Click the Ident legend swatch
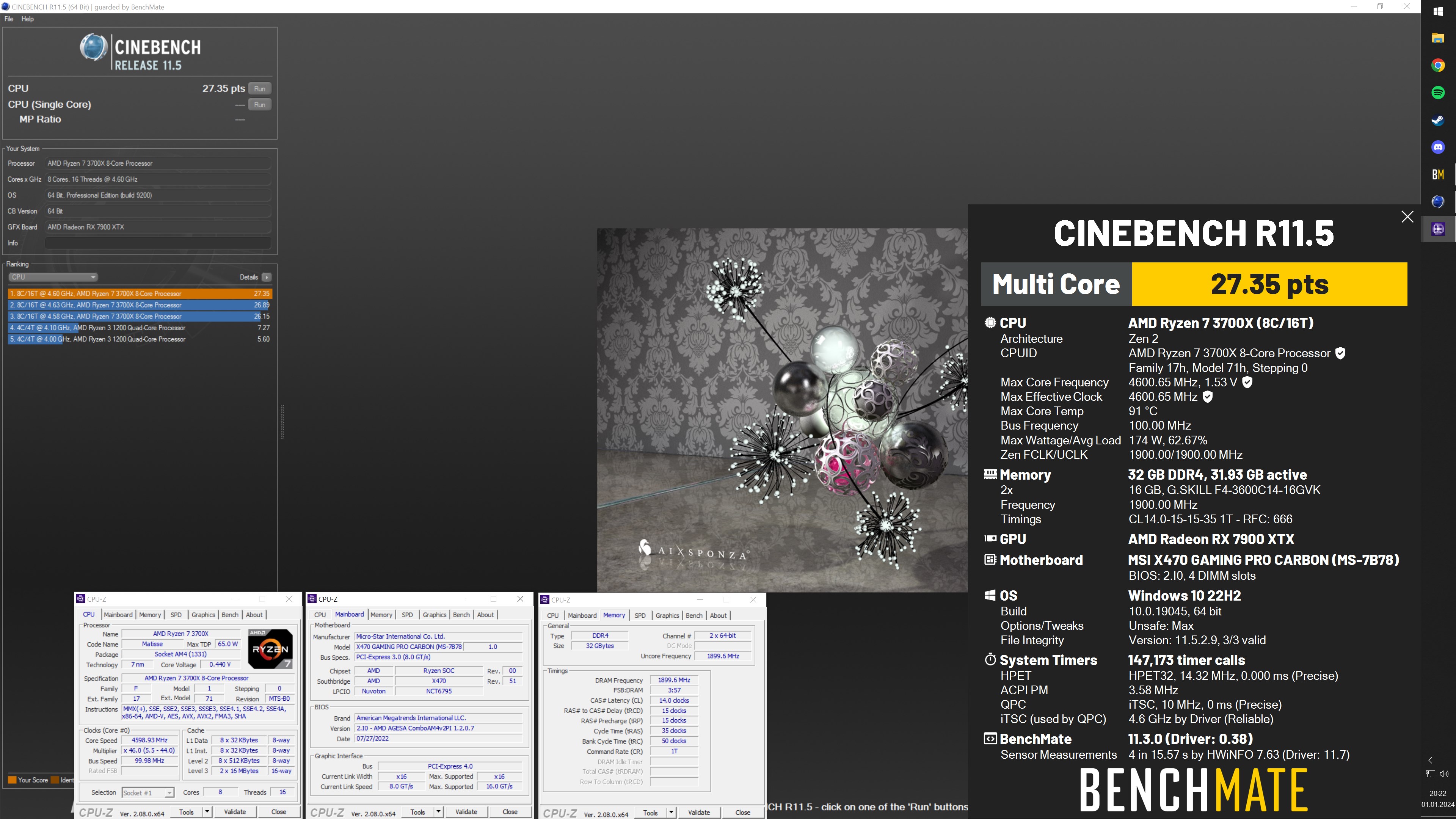This screenshot has width=1456, height=819. pyautogui.click(x=55, y=780)
